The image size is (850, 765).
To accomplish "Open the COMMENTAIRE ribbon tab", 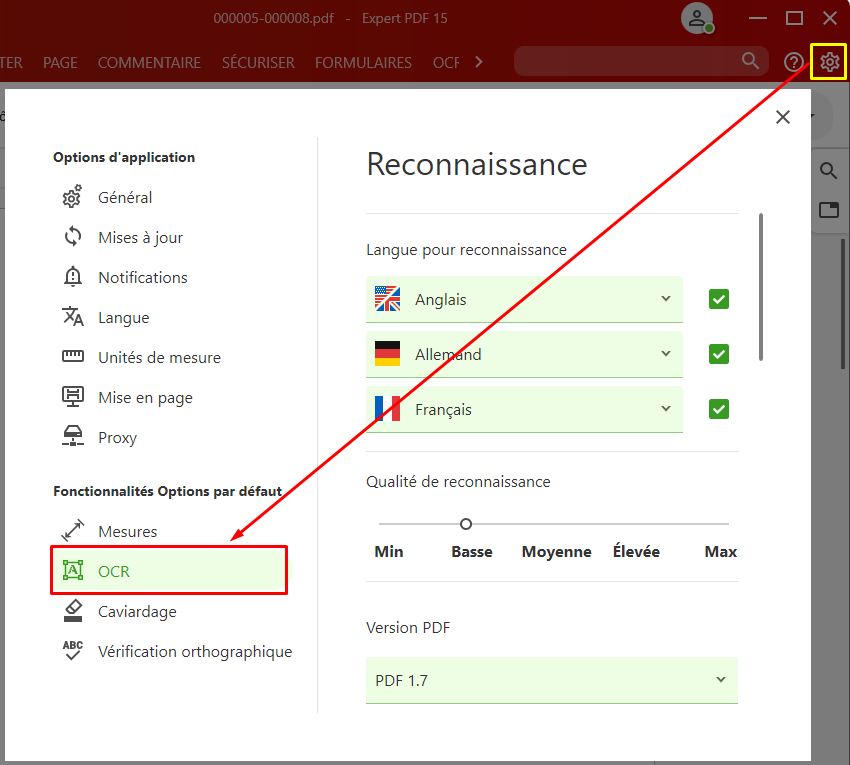I will [149, 63].
